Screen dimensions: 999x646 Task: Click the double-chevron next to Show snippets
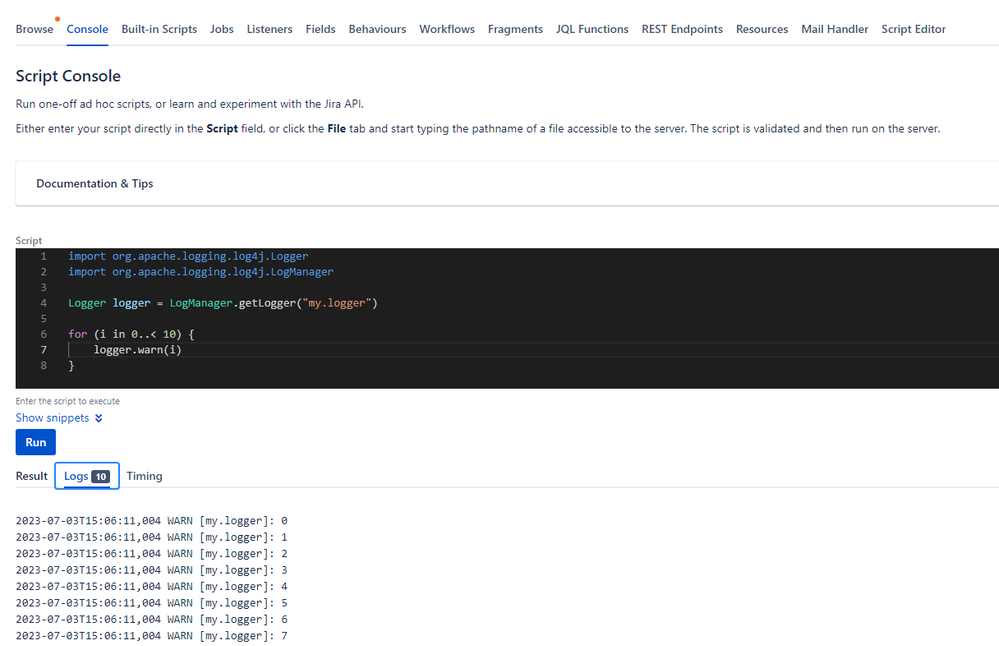click(x=99, y=418)
